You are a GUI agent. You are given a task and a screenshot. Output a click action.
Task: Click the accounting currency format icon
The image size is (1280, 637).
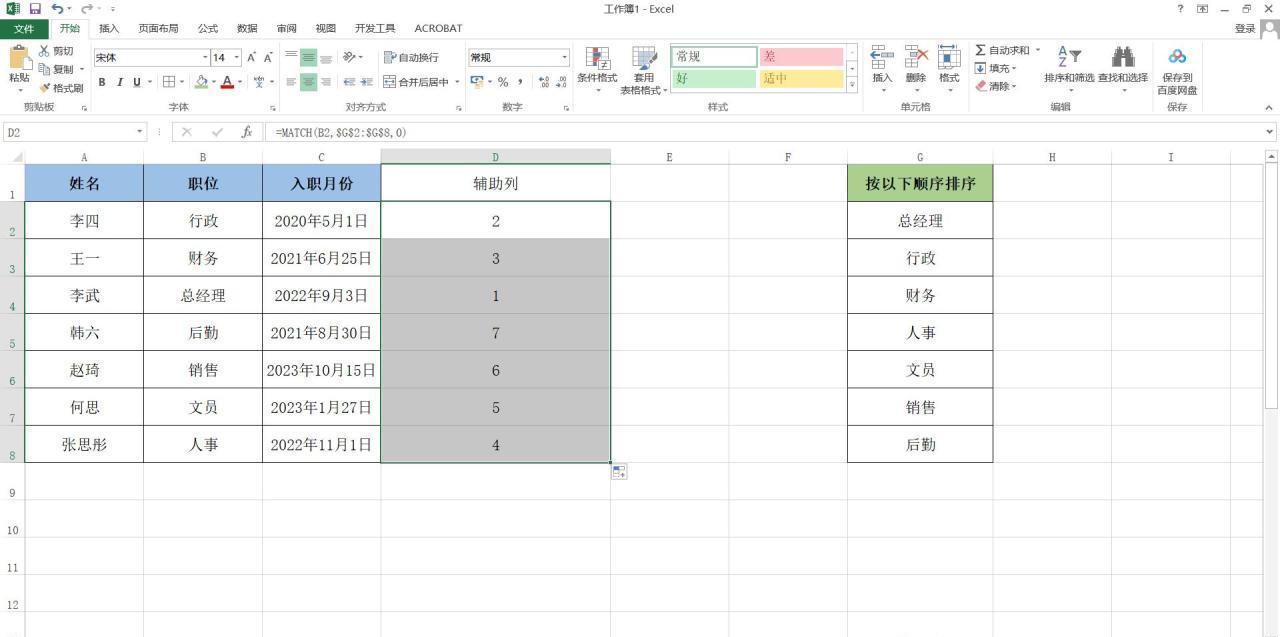pos(476,82)
